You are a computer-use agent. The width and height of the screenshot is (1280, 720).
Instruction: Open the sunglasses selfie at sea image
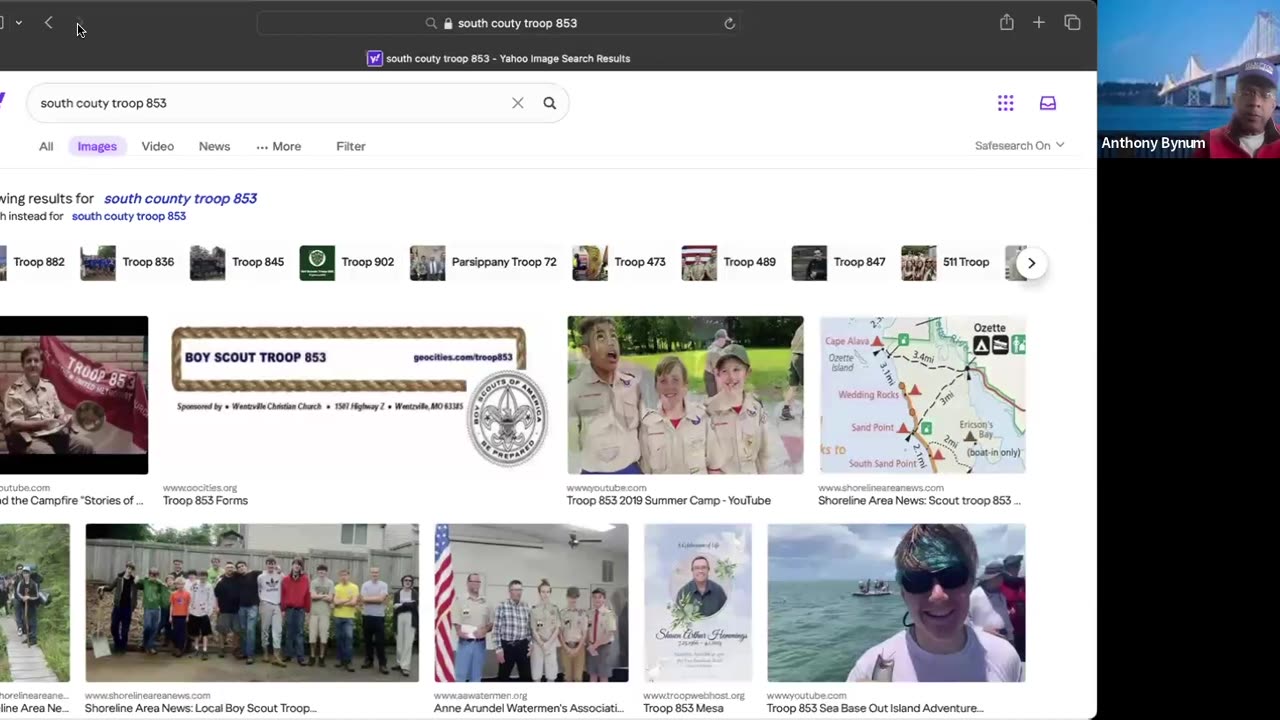click(x=896, y=603)
